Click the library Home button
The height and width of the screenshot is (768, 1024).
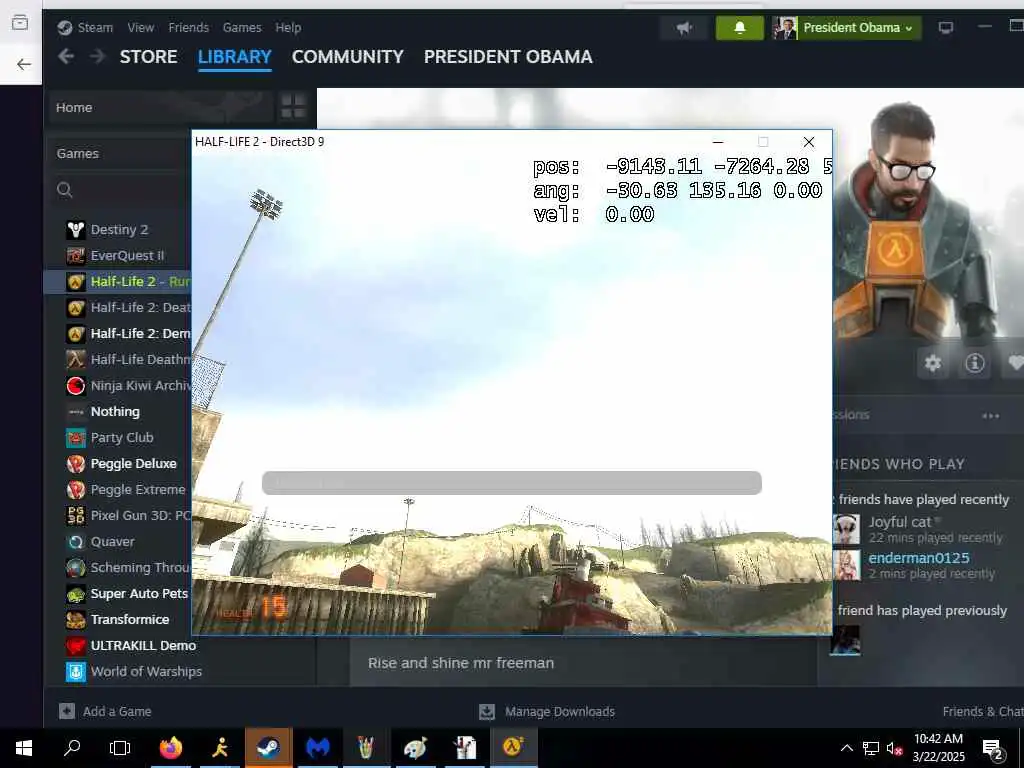(x=160, y=107)
